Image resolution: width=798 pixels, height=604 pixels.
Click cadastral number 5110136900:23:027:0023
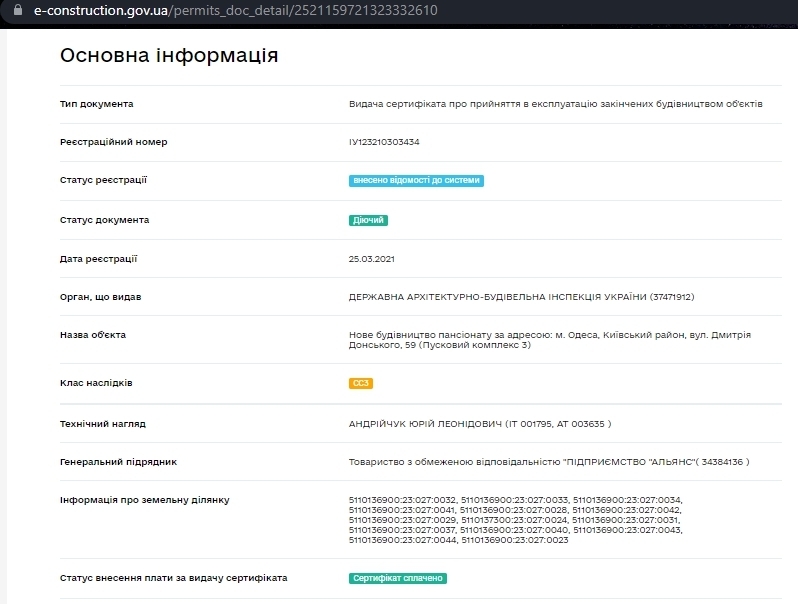click(x=515, y=540)
